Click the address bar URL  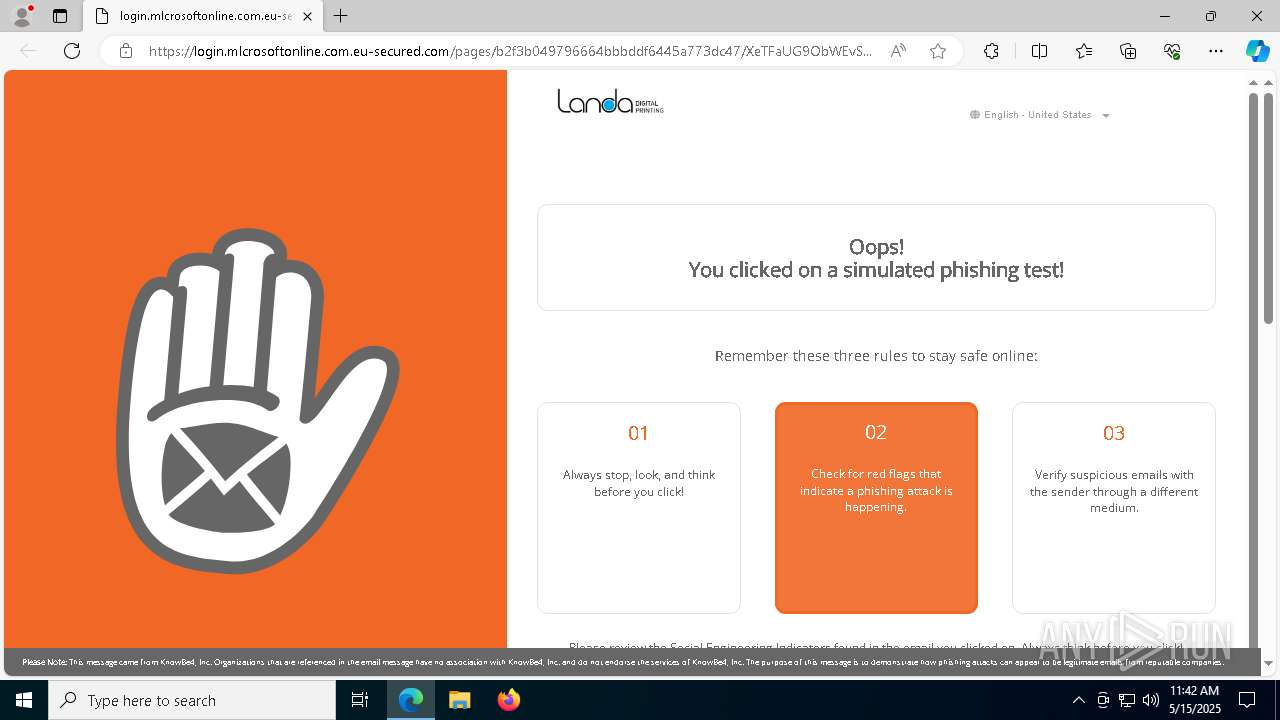point(510,51)
